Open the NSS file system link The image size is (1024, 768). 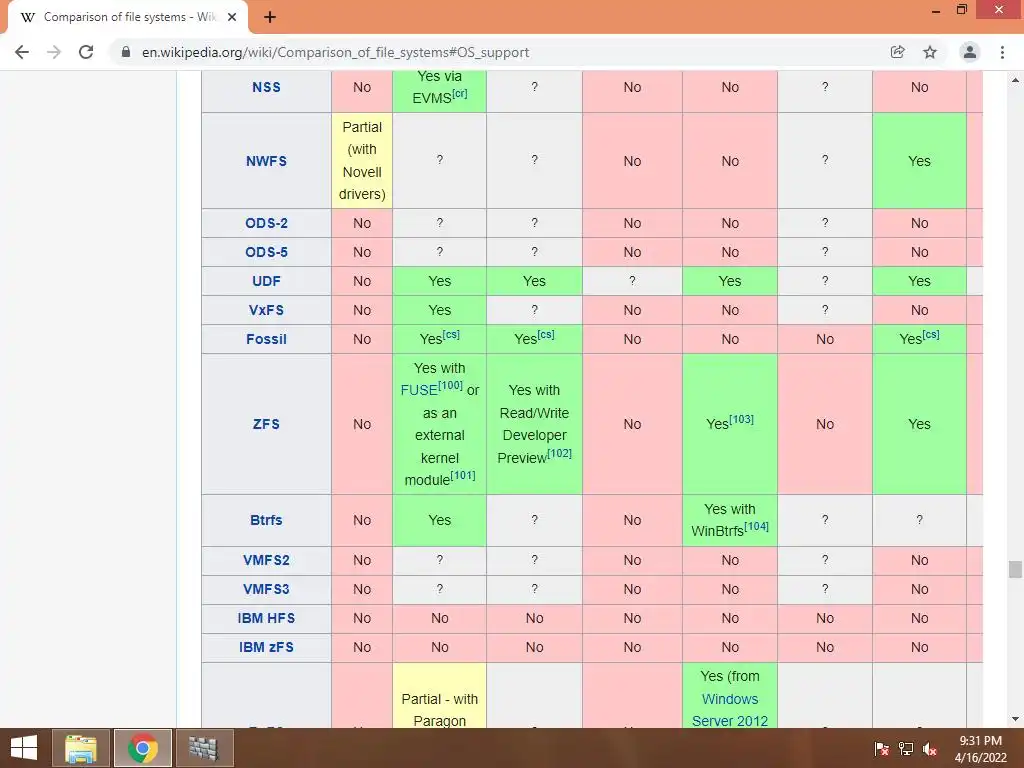(266, 88)
